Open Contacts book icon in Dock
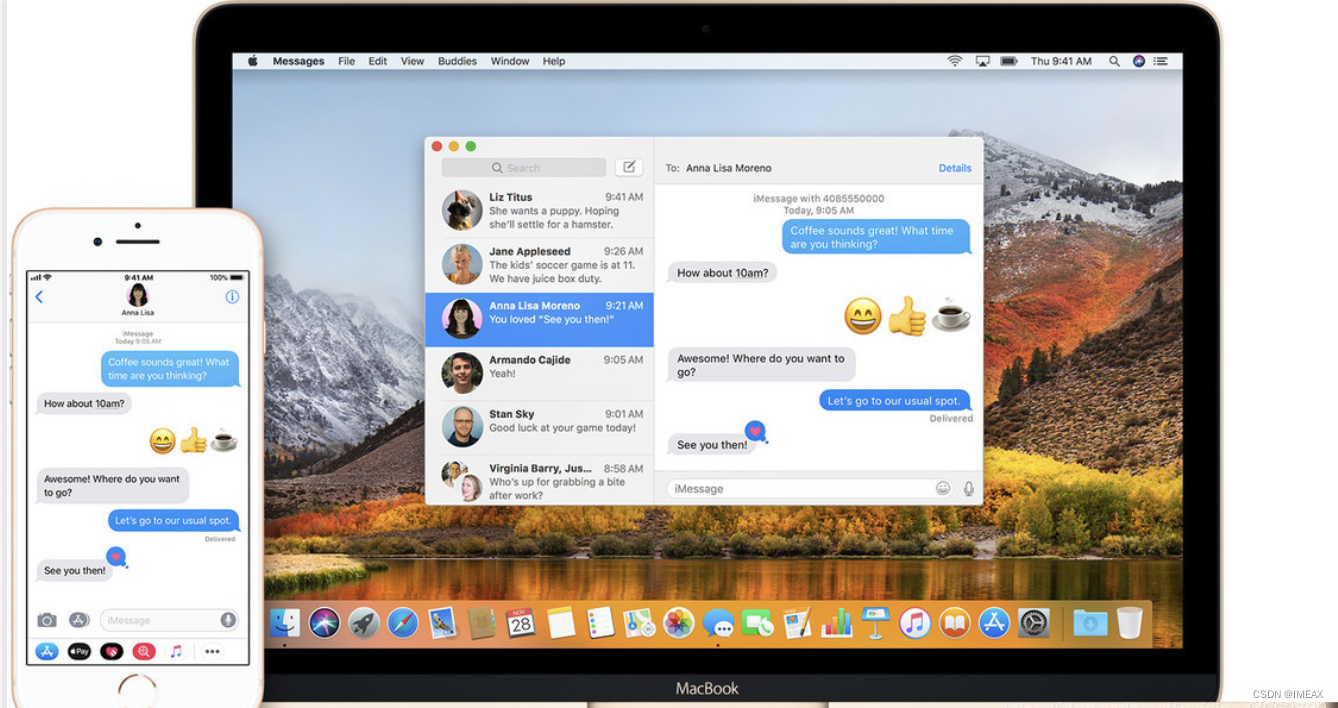1338x708 pixels. (482, 623)
